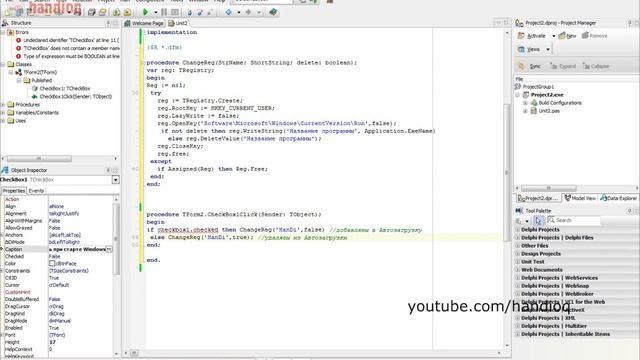This screenshot has height=360, width=640.
Task: Expand the Unit2.pas node
Action: point(525,111)
